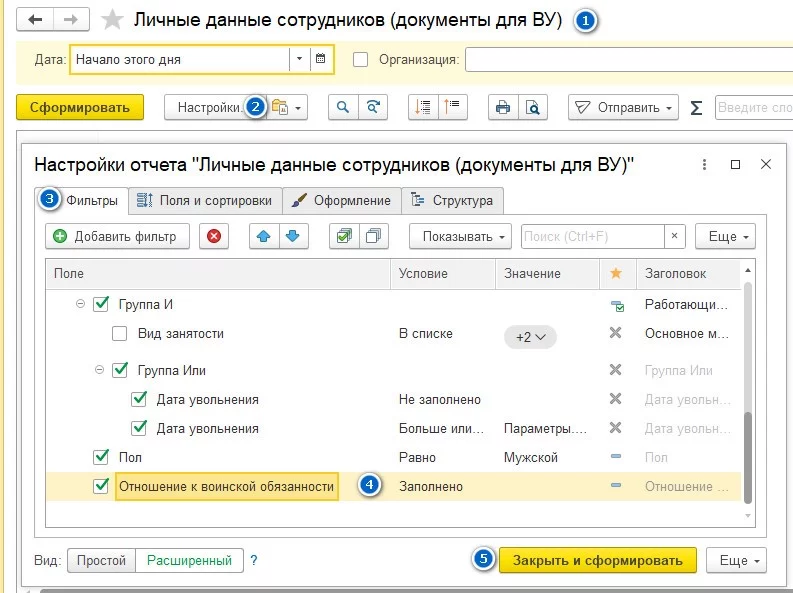Click the Поле column header
793x593 pixels.
coord(218,273)
